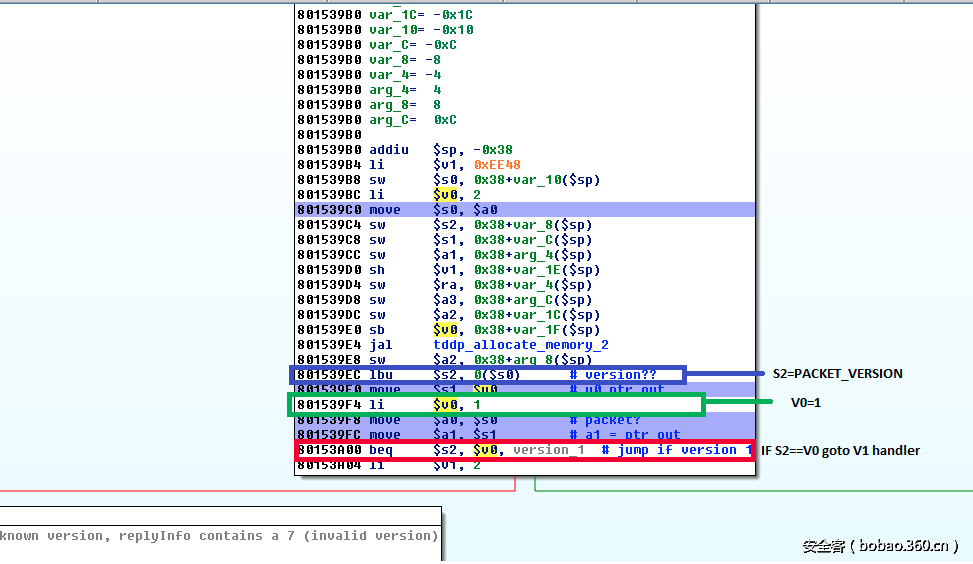Select the var_1C= -0x1C definition
973x564 pixels.
pos(421,15)
